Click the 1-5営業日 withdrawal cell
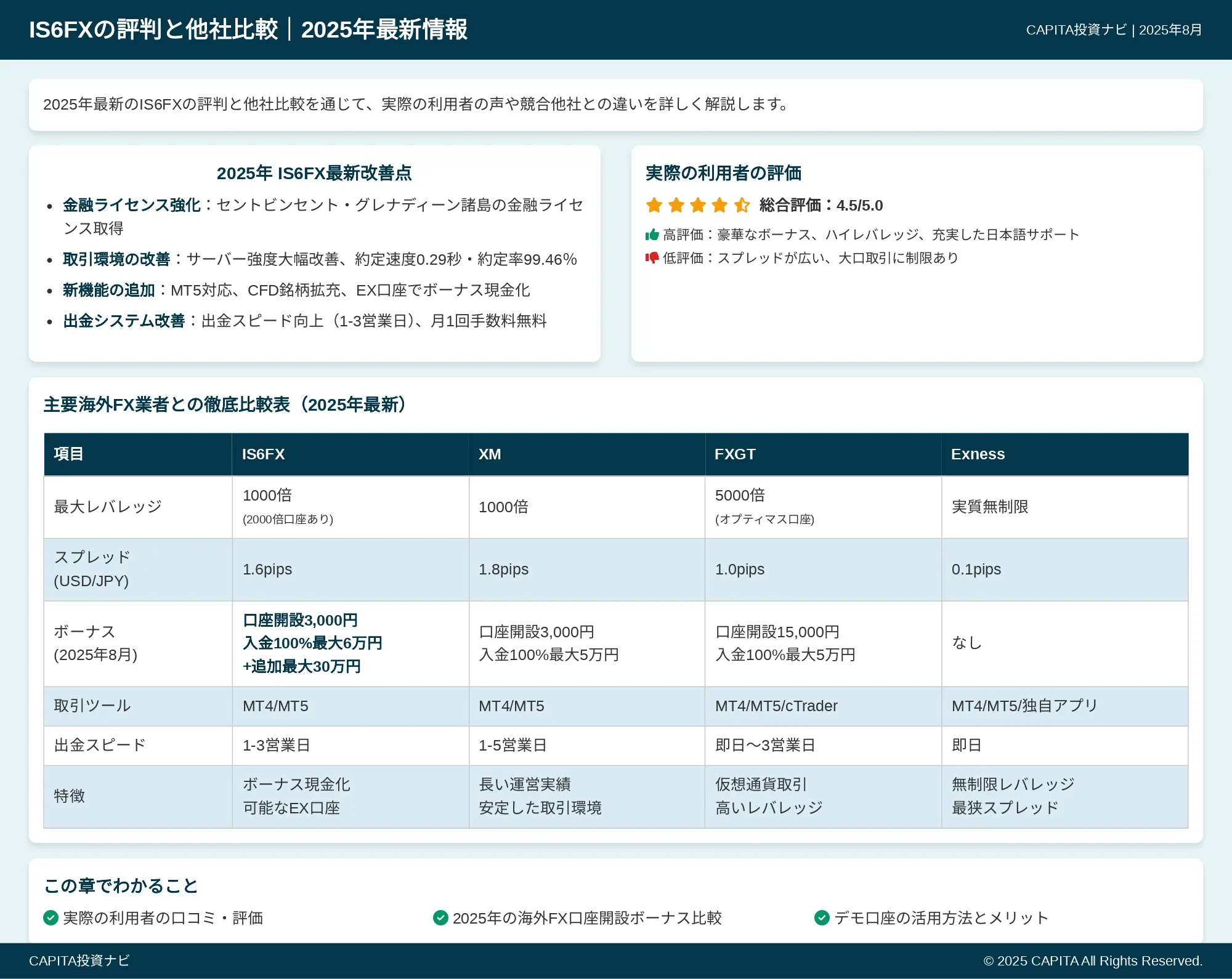 point(586,746)
